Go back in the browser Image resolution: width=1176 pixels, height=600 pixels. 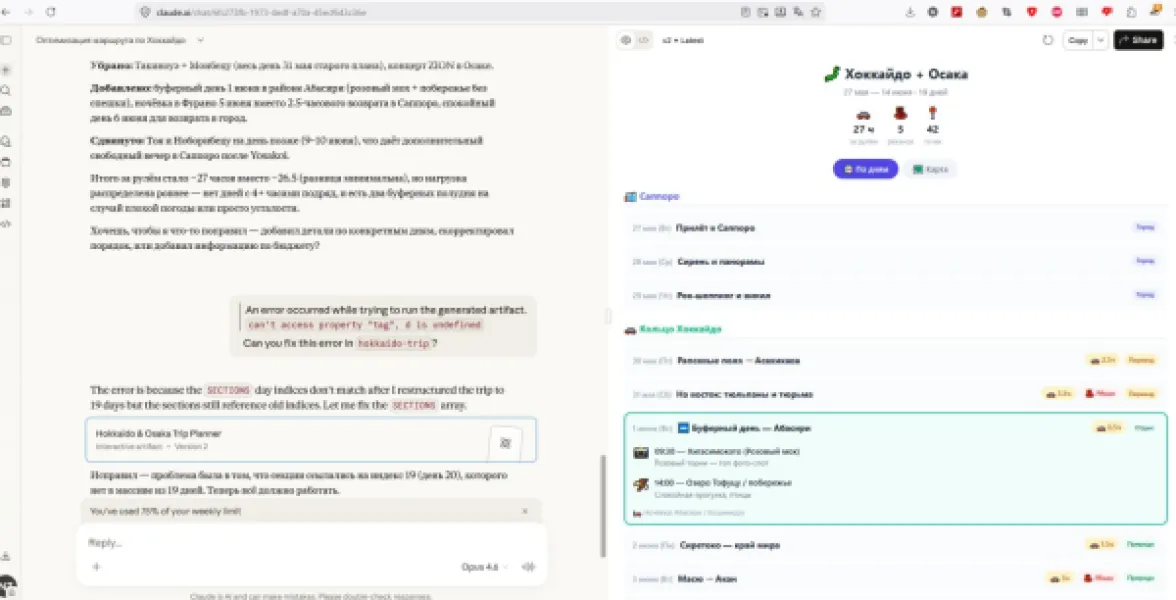[6, 12]
